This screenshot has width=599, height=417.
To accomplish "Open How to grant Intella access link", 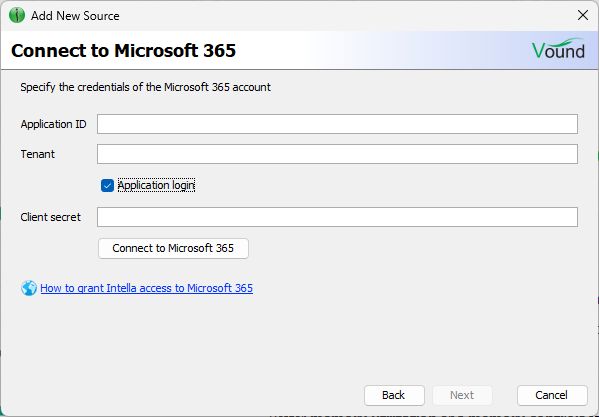I will tap(146, 288).
